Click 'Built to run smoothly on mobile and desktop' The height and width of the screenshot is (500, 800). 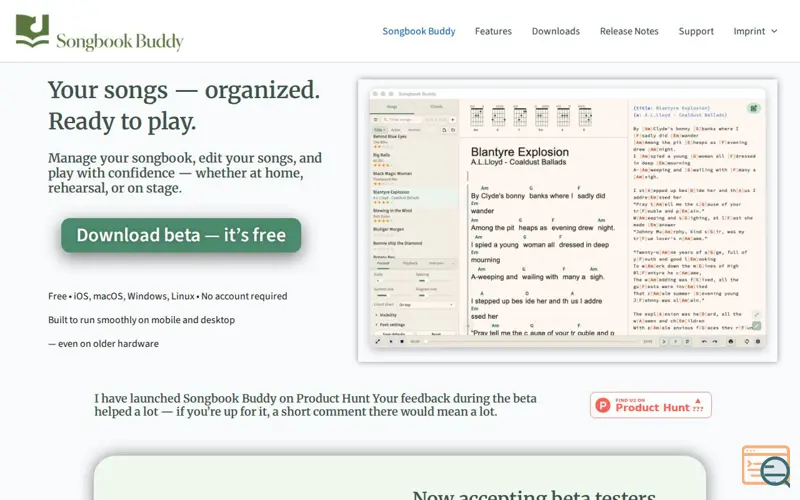click(x=141, y=320)
